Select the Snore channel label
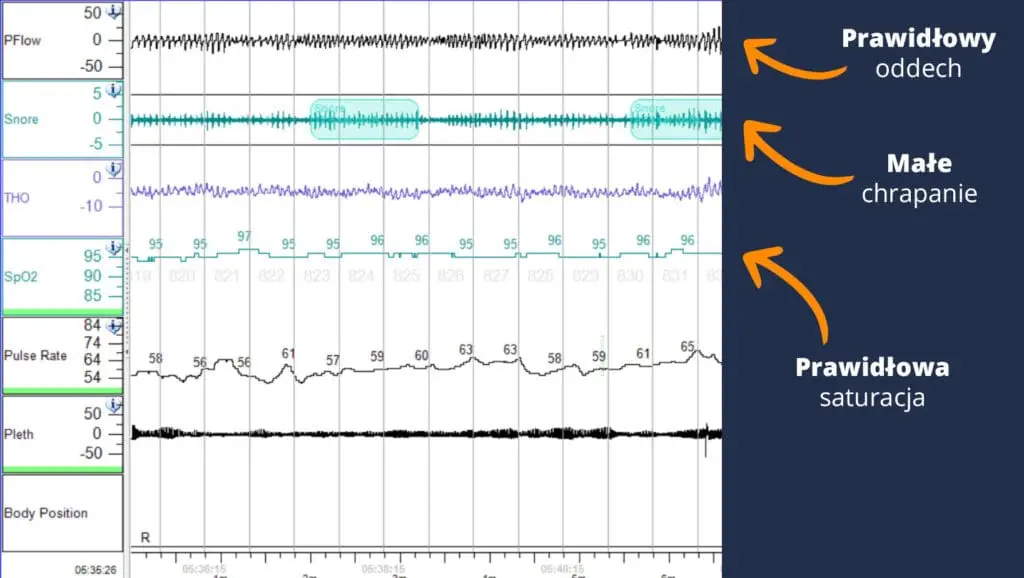The height and width of the screenshot is (578, 1024). click(21, 119)
